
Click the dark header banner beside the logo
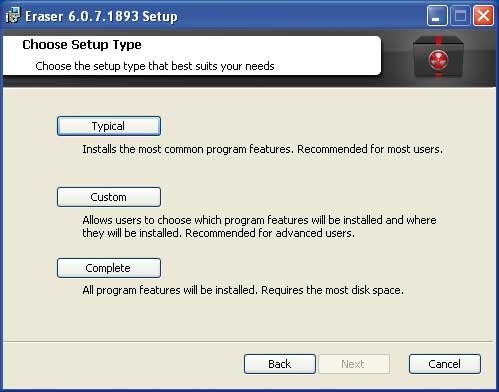(x=397, y=57)
